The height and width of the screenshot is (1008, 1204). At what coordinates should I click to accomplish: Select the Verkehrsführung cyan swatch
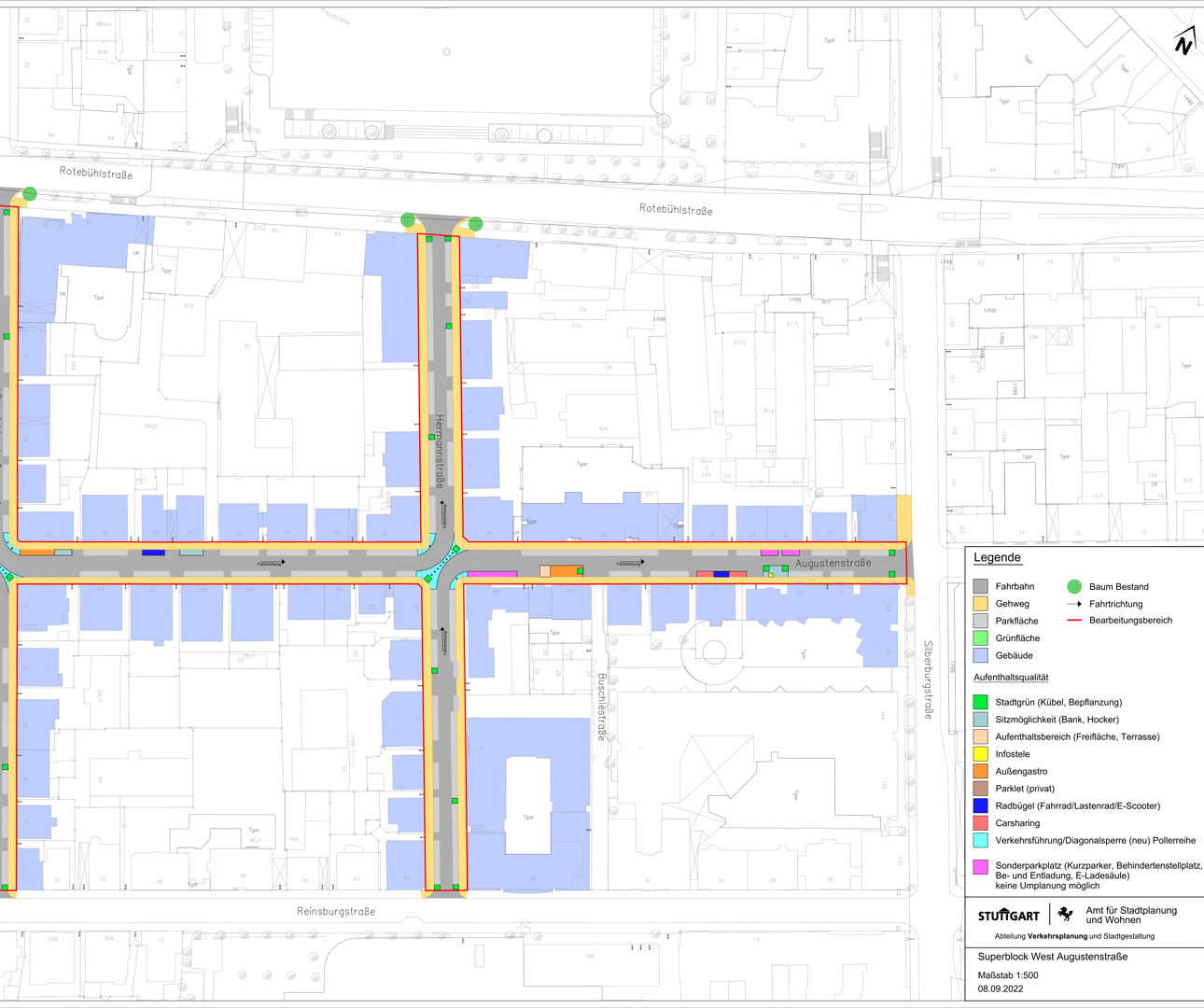point(981,840)
